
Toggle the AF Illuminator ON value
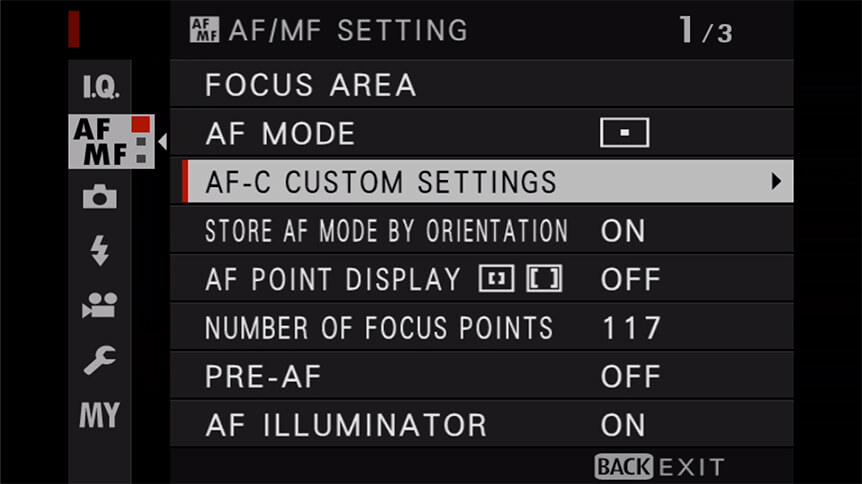pos(623,425)
